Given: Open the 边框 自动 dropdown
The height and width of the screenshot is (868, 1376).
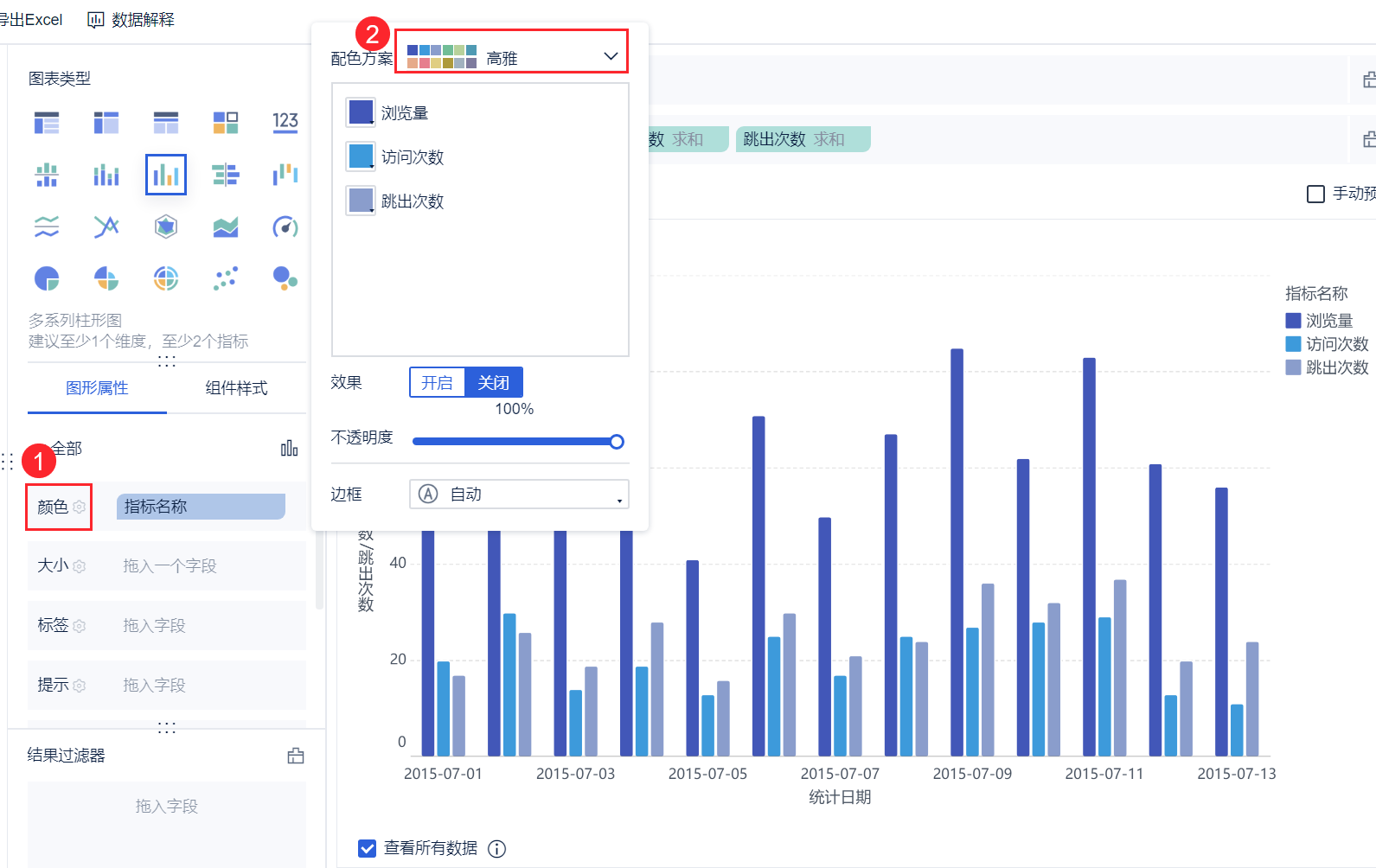Looking at the screenshot, I should point(519,494).
